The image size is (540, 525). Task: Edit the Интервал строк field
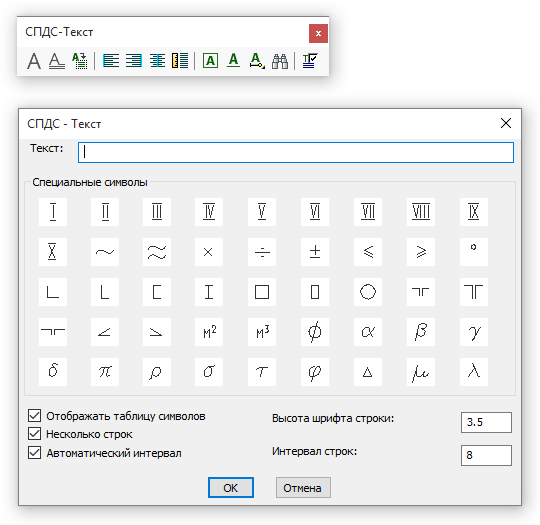(486, 455)
